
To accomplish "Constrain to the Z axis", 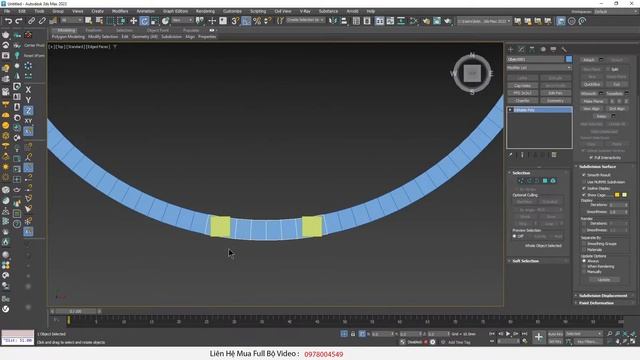I will [28, 111].
